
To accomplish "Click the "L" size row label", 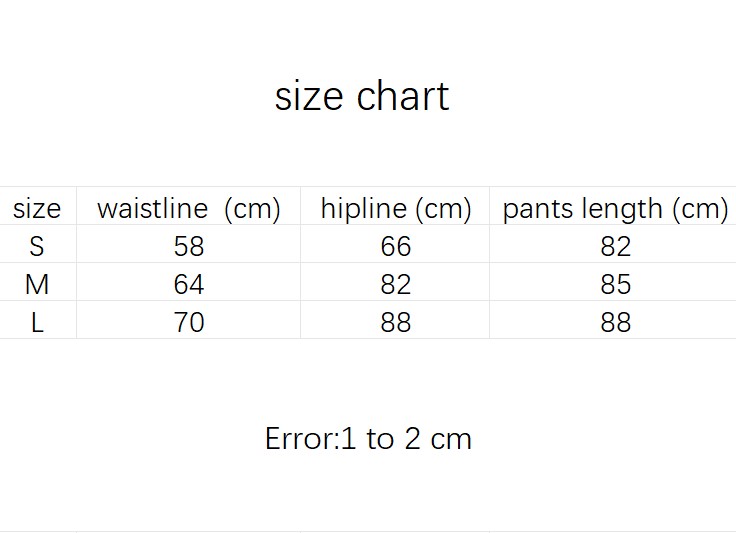I will point(37,322).
